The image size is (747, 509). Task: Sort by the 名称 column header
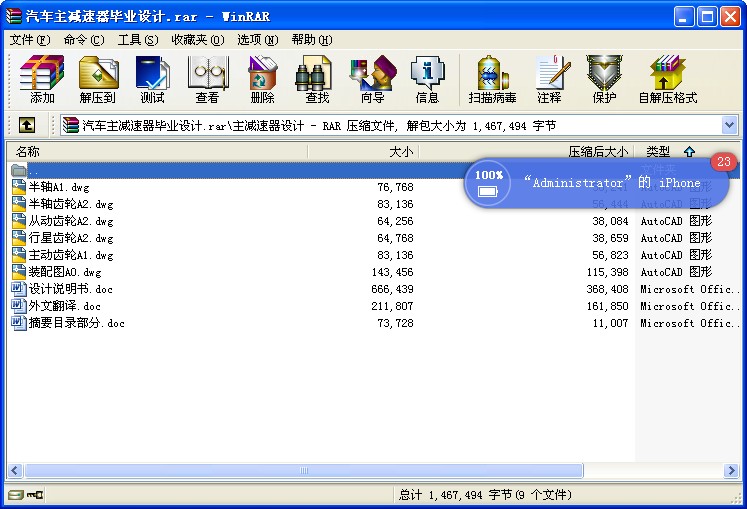tap(157, 152)
